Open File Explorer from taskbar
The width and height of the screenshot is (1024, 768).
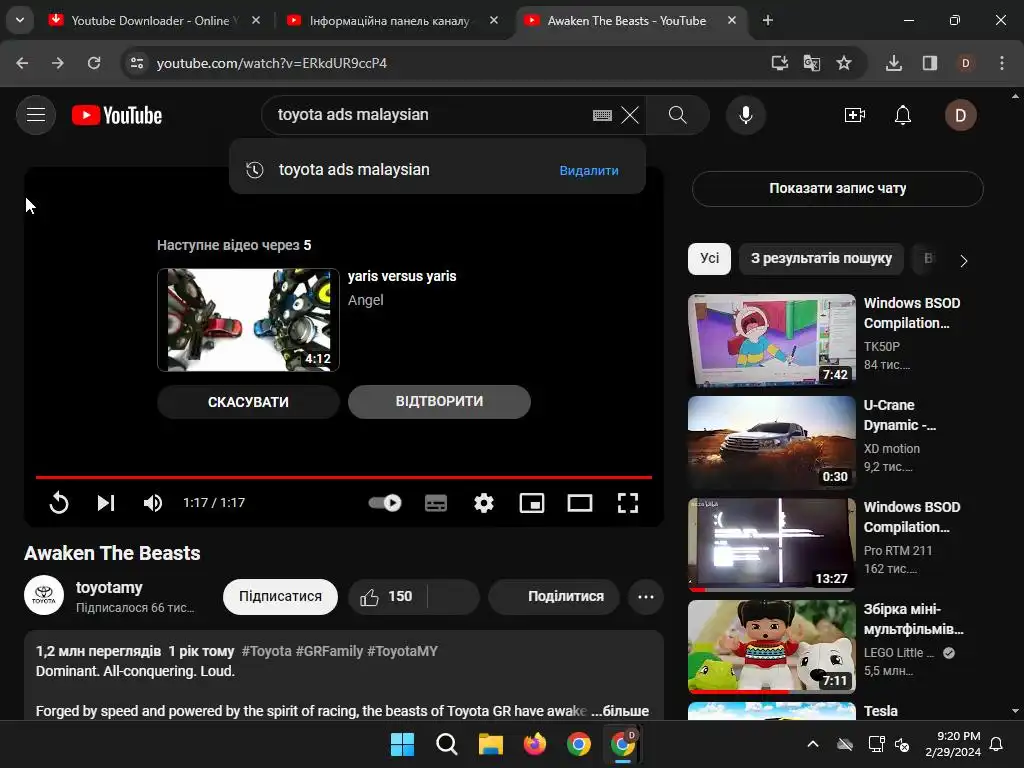coord(490,744)
